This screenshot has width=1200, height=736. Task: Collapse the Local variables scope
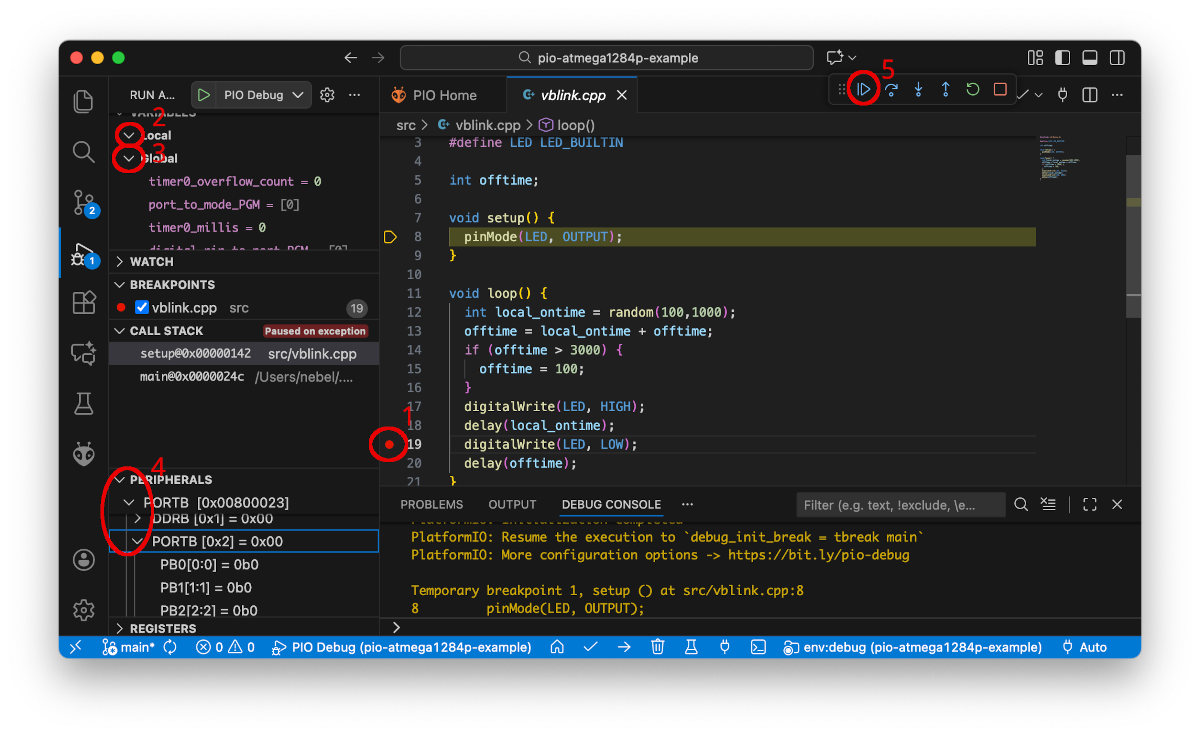pos(129,135)
